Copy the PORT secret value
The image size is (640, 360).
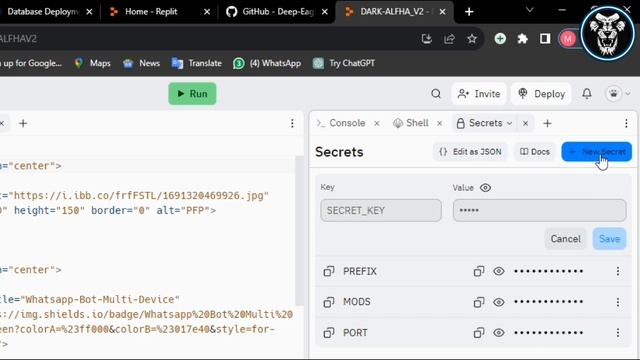coord(479,333)
